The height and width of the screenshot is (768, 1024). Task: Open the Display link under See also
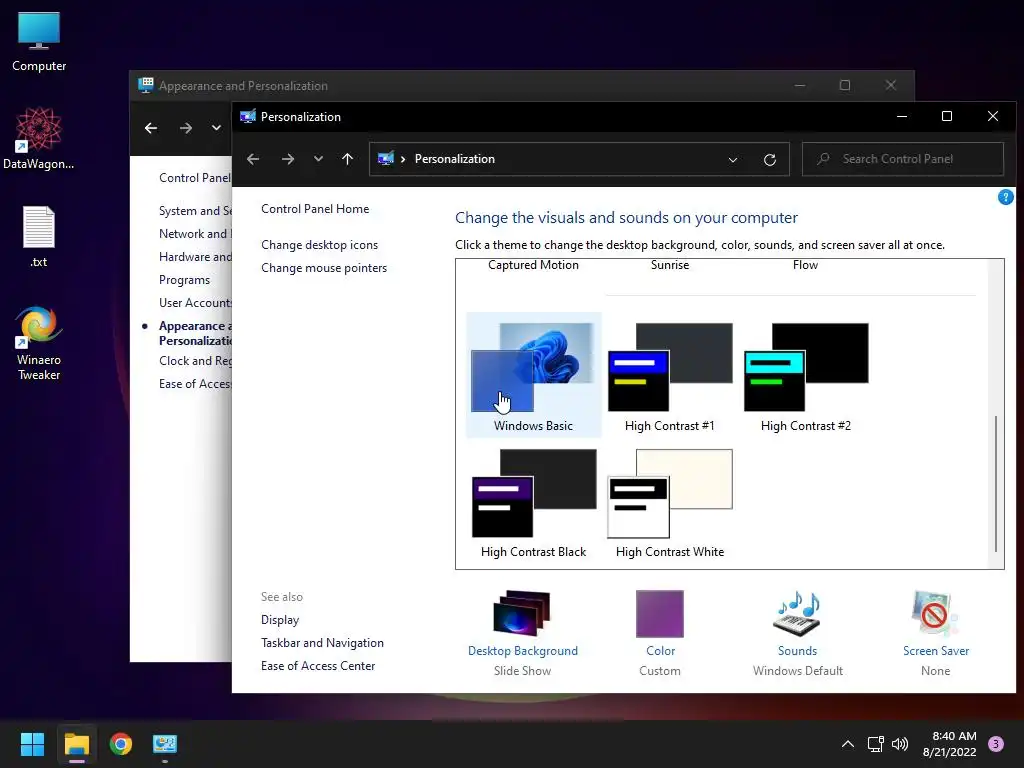280,620
